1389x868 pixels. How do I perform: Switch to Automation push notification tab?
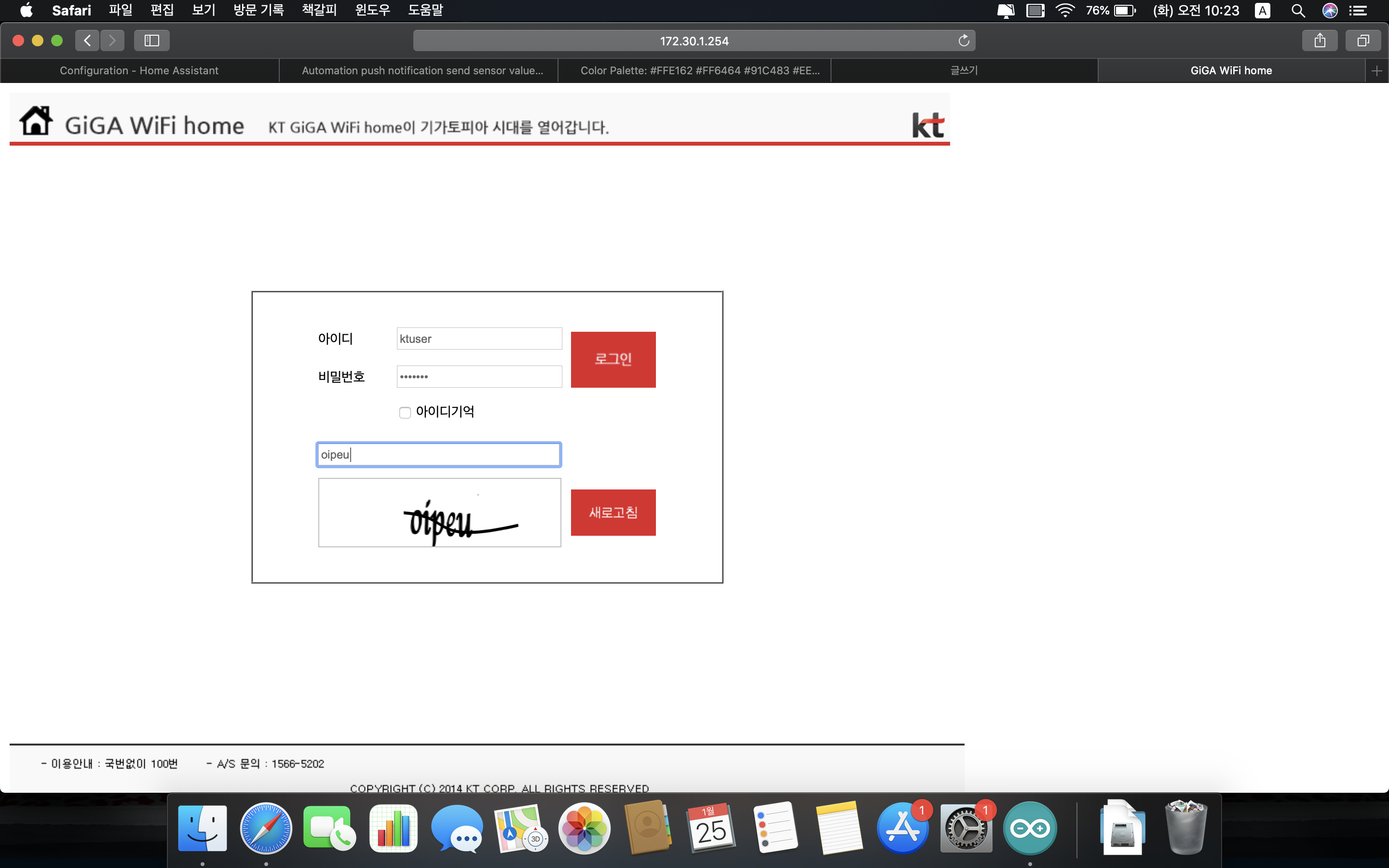(x=419, y=70)
